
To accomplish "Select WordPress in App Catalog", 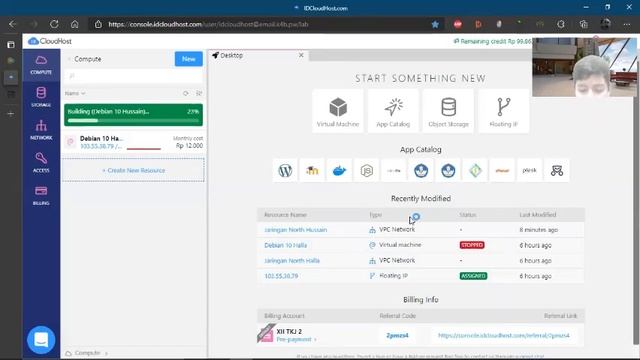I will tap(285, 170).
